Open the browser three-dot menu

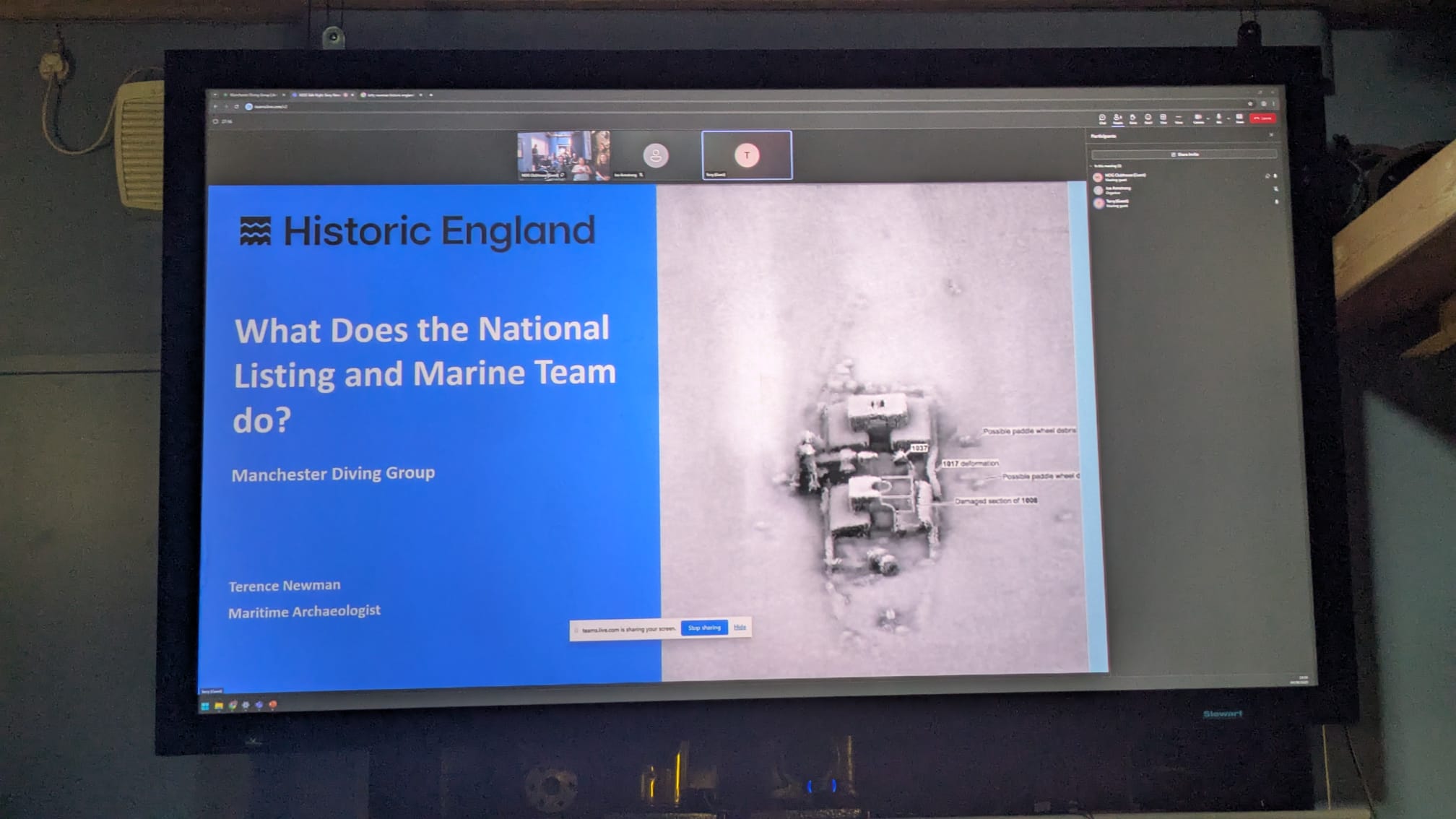tap(1273, 104)
